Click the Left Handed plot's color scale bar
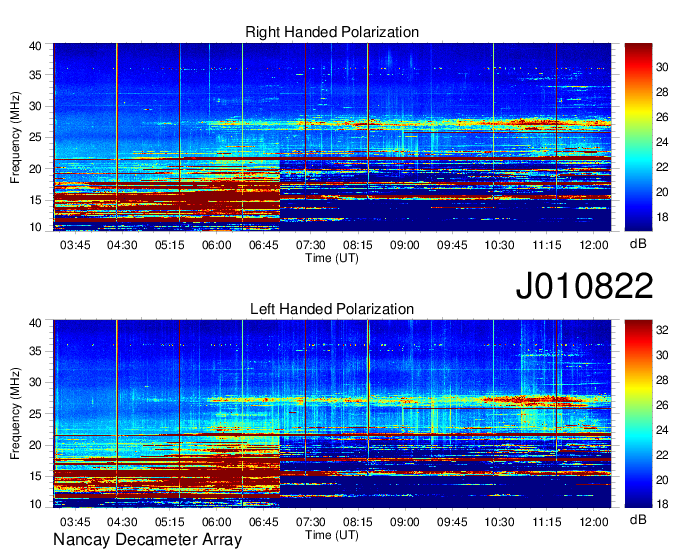Screen dimensions: 680x552 pos(638,414)
